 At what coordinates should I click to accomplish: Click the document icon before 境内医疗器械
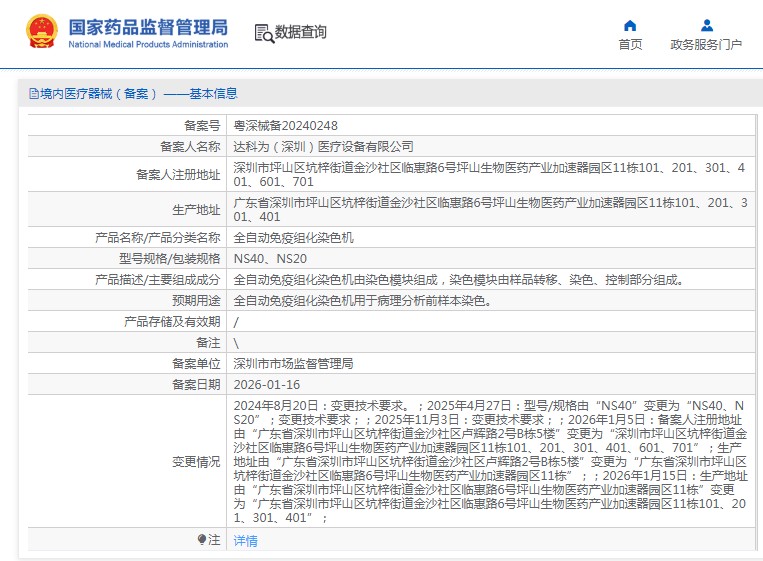pyautogui.click(x=33, y=94)
